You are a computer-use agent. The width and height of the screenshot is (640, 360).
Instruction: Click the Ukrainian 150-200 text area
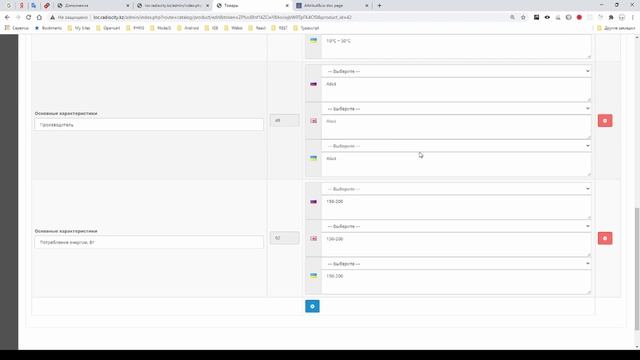tap(456, 282)
